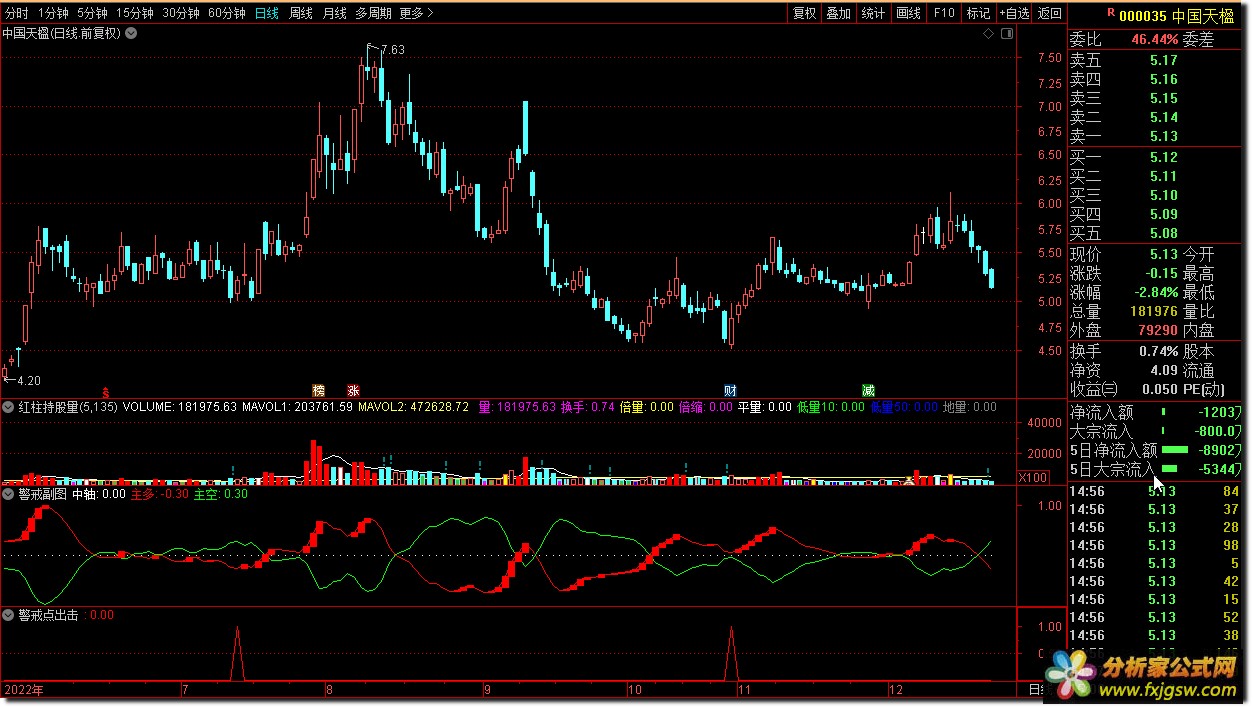Select the 15分钟 period tab
This screenshot has height=707, width=1253.
pos(135,13)
